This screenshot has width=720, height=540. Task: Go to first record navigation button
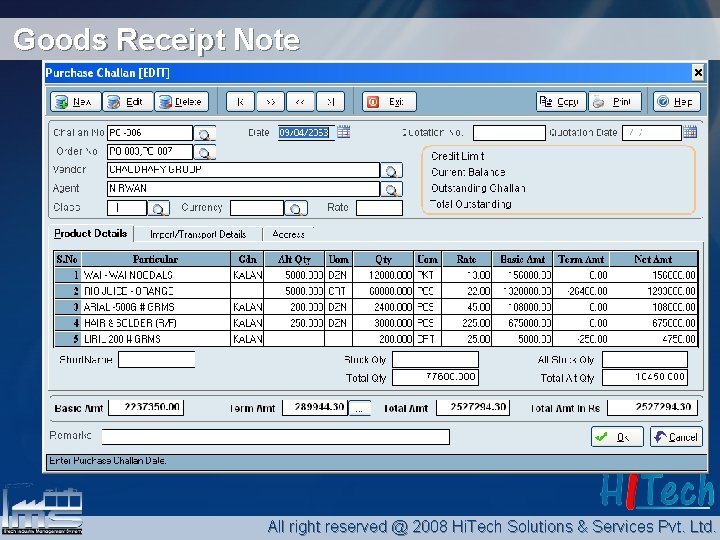(240, 101)
